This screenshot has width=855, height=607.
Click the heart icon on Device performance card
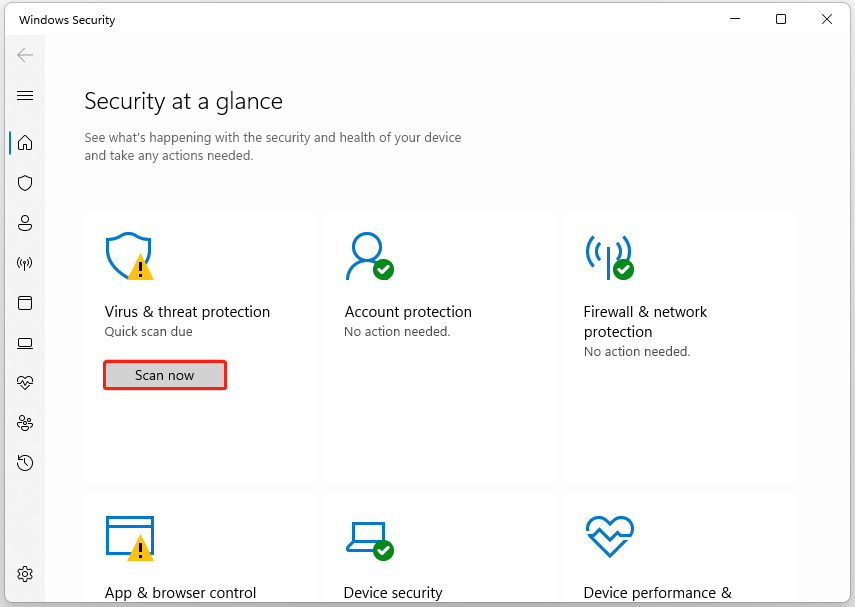[610, 537]
